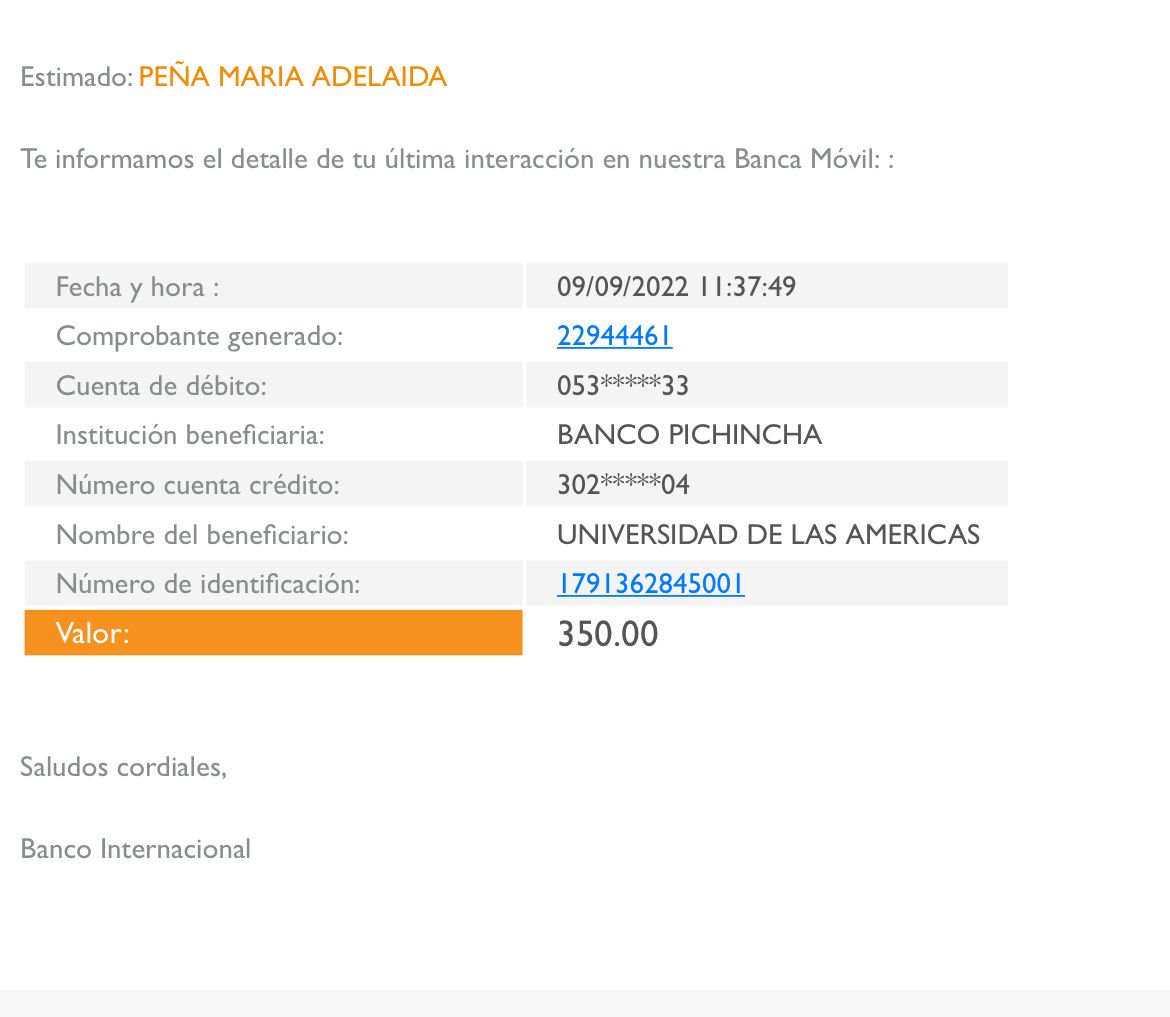
Task: Click the credit account number 302*****04
Action: coord(623,485)
